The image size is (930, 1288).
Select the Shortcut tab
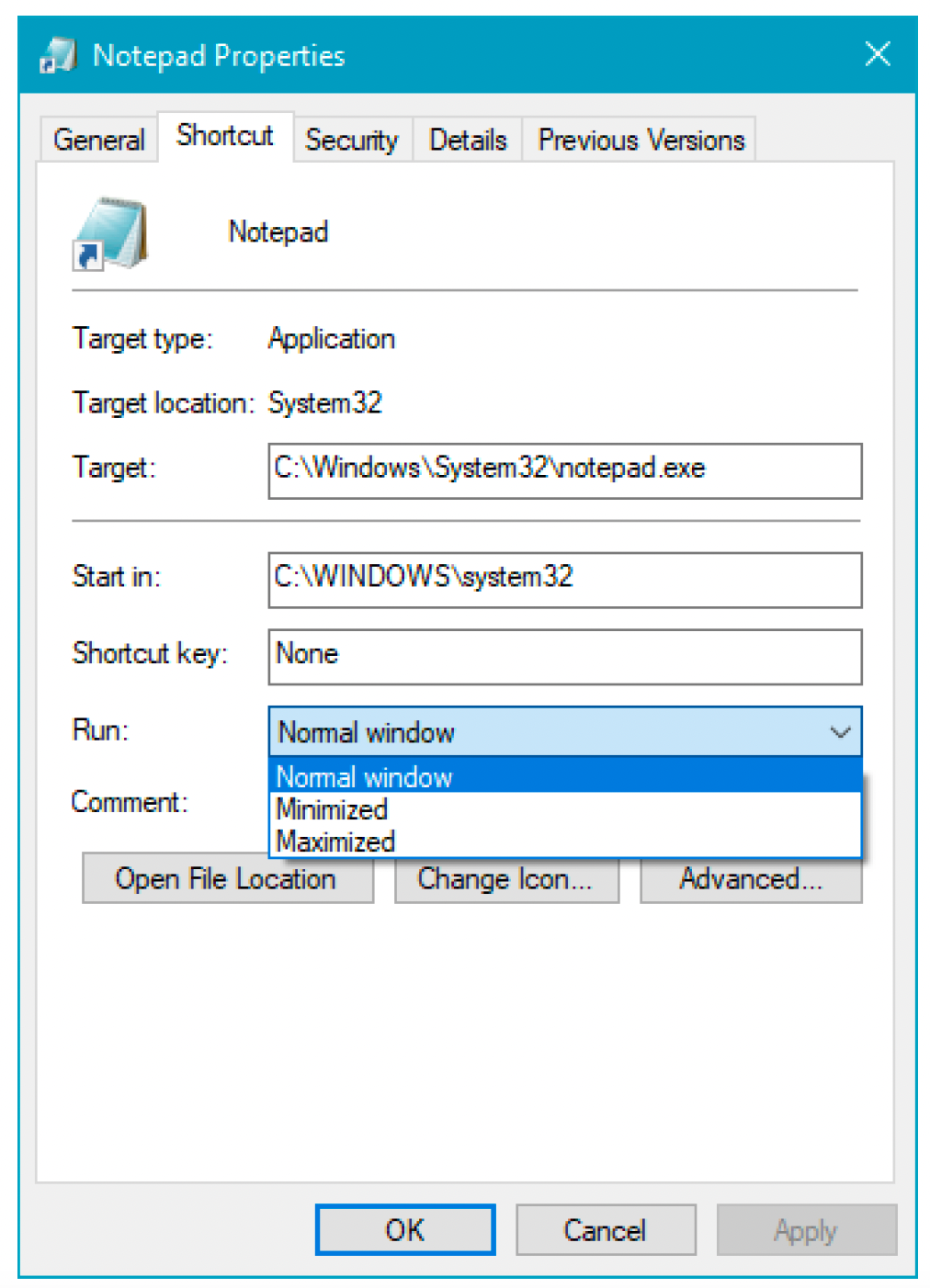(225, 136)
